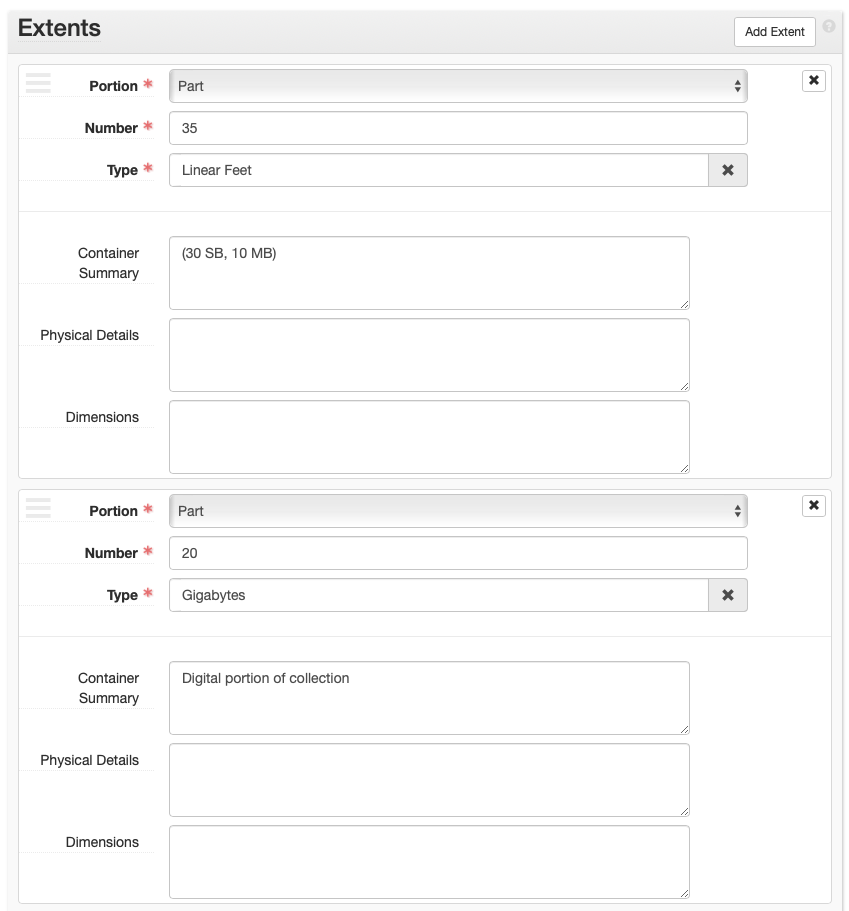Click the Type field showing Linear Feet

click(x=438, y=170)
